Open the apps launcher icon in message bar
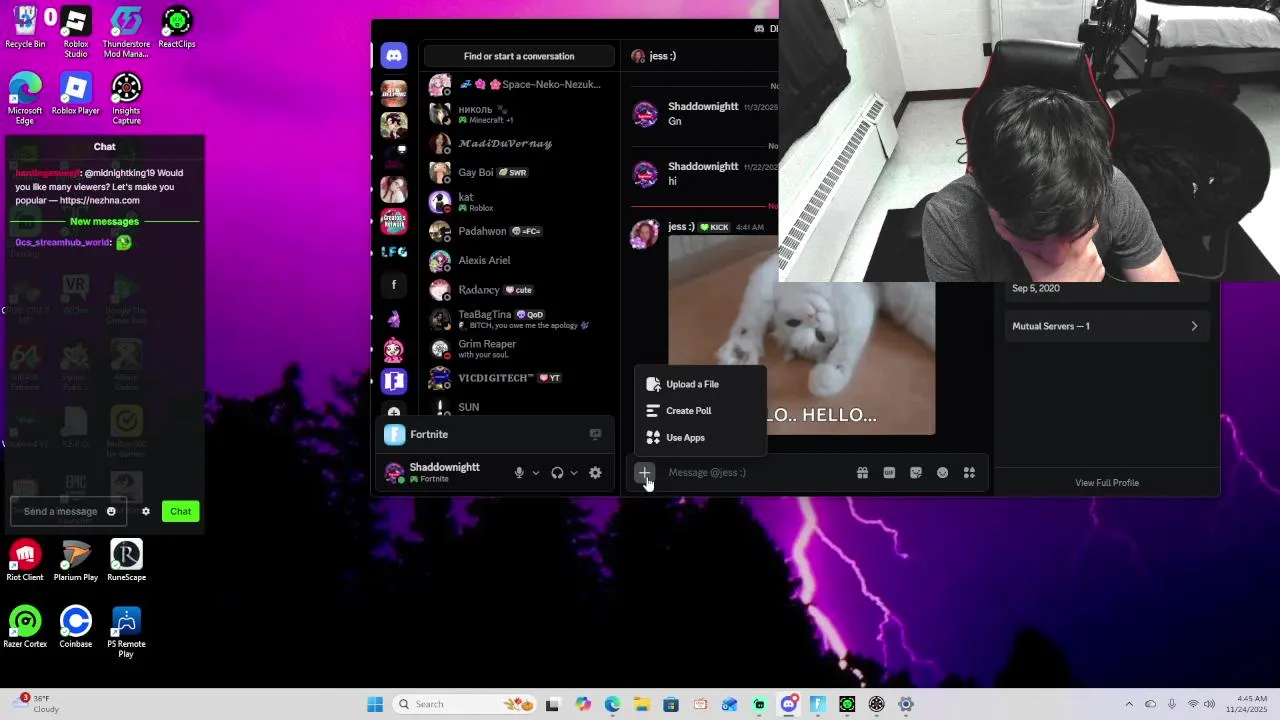Viewport: 1280px width, 720px height. pos(969,473)
